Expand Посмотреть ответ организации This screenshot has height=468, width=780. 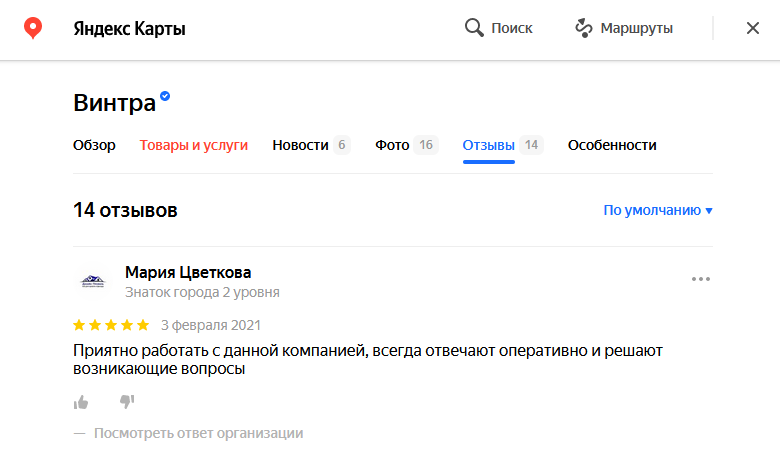point(198,434)
